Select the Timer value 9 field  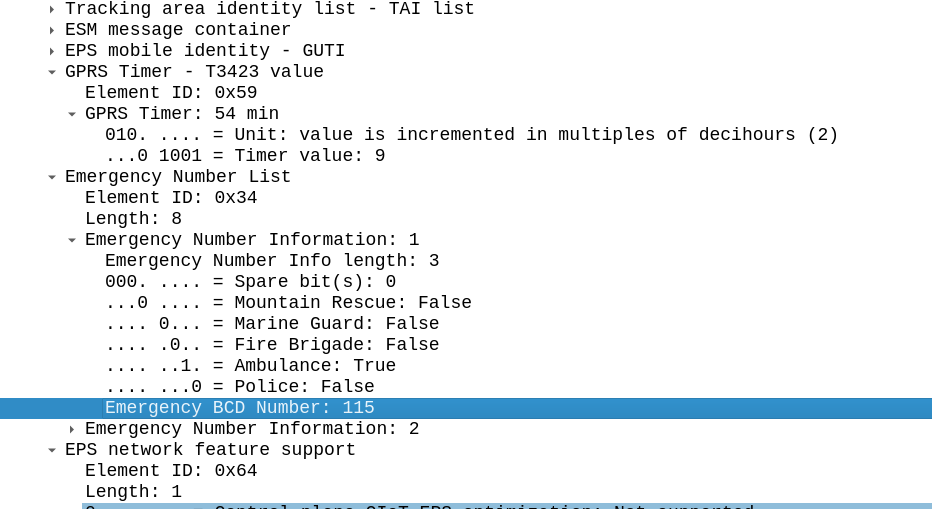click(x=244, y=156)
